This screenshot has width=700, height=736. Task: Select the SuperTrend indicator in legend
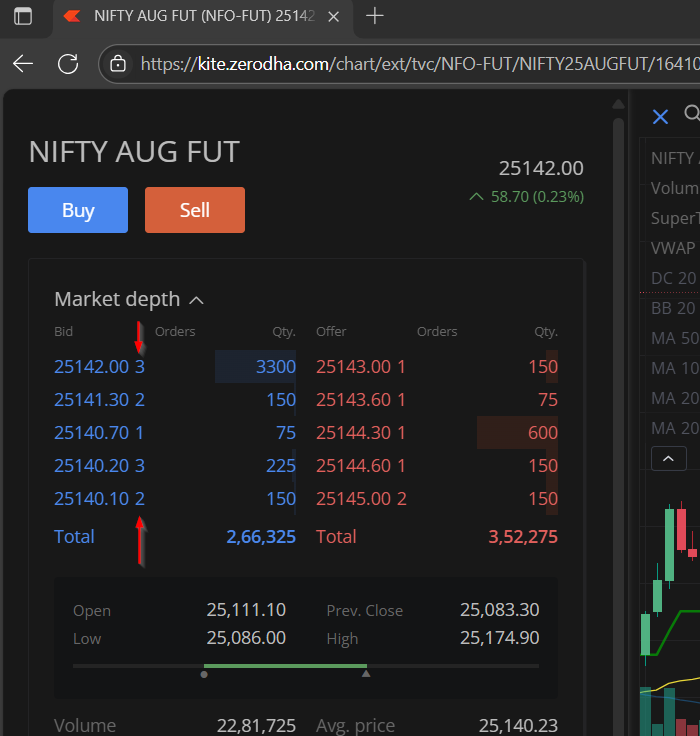pyautogui.click(x=674, y=218)
